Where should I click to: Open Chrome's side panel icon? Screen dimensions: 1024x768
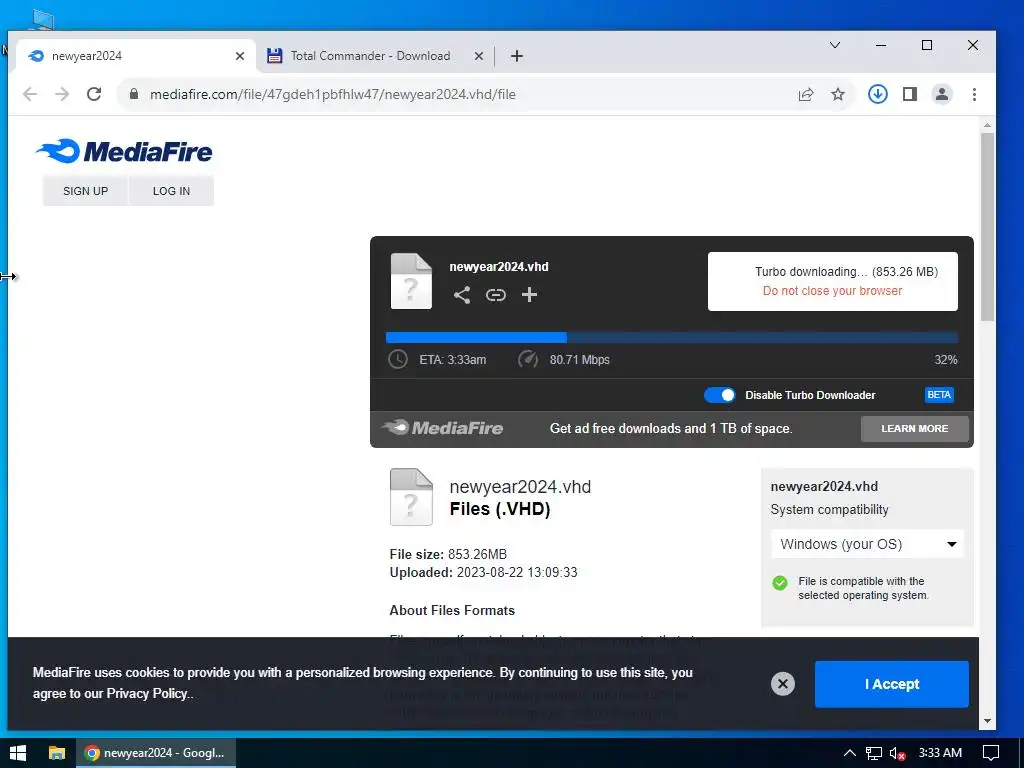click(910, 94)
